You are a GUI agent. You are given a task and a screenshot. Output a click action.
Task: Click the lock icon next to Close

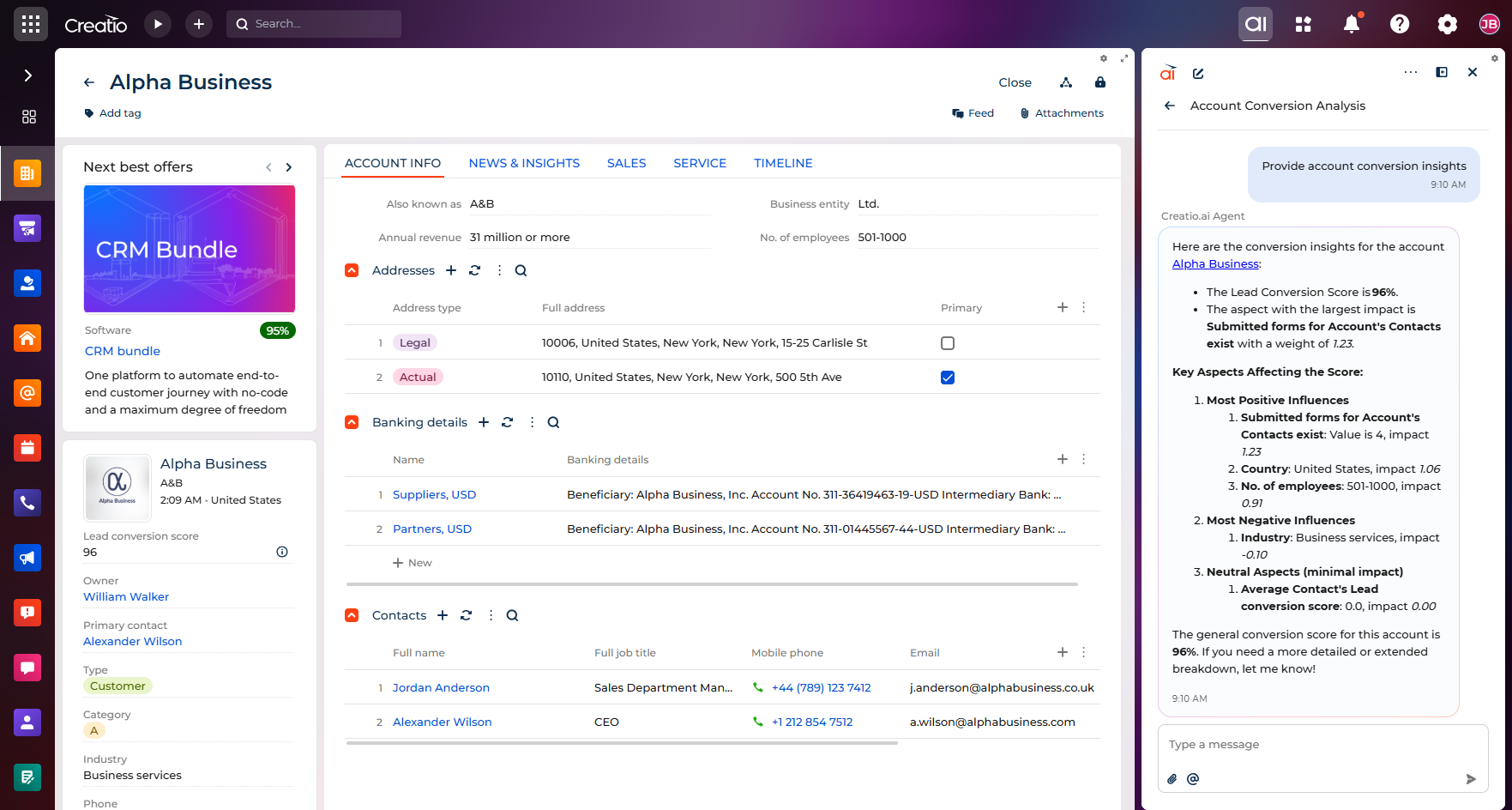(x=1099, y=82)
